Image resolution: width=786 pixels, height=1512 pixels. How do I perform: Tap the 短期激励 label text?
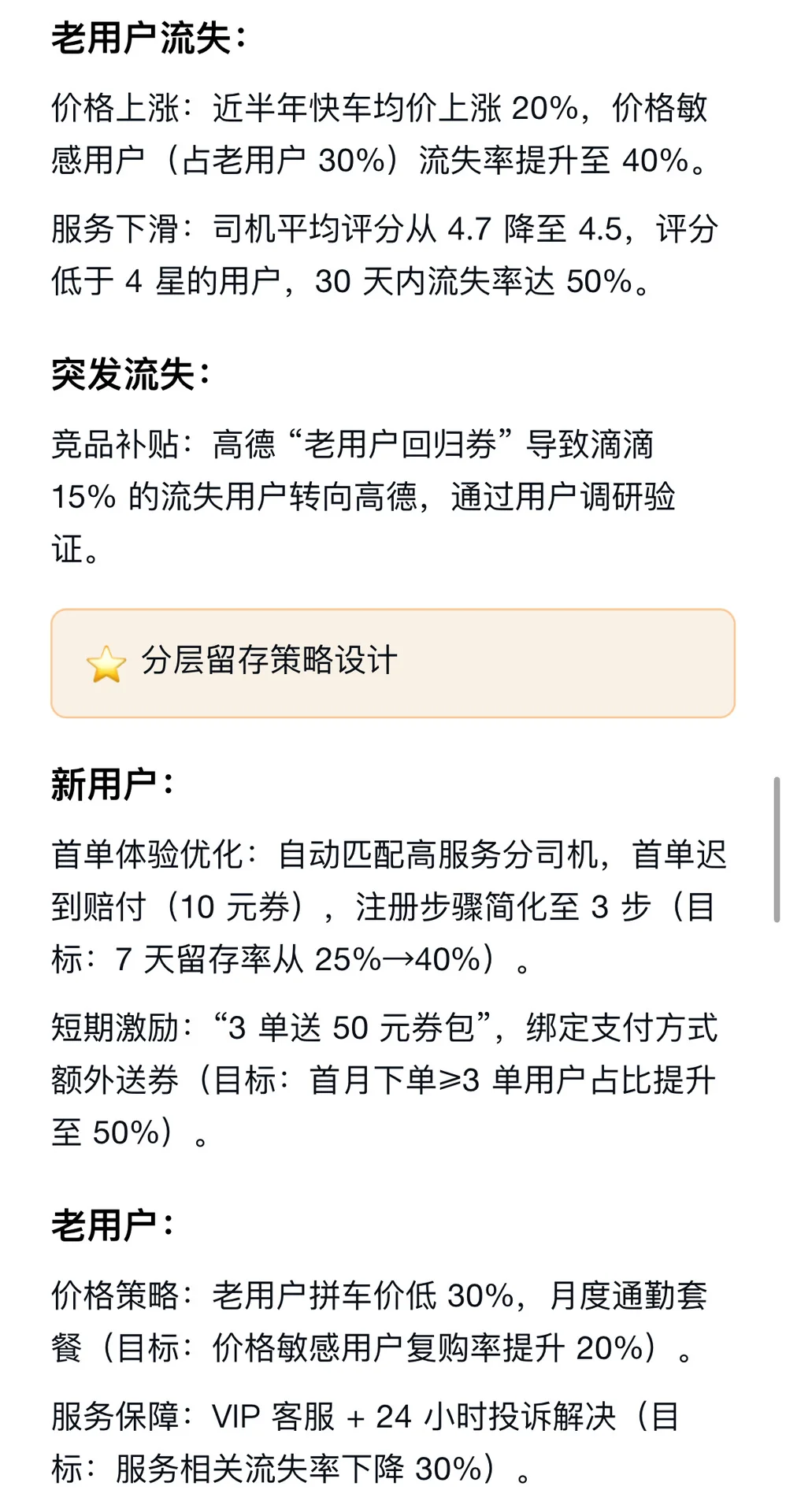(x=116, y=1028)
